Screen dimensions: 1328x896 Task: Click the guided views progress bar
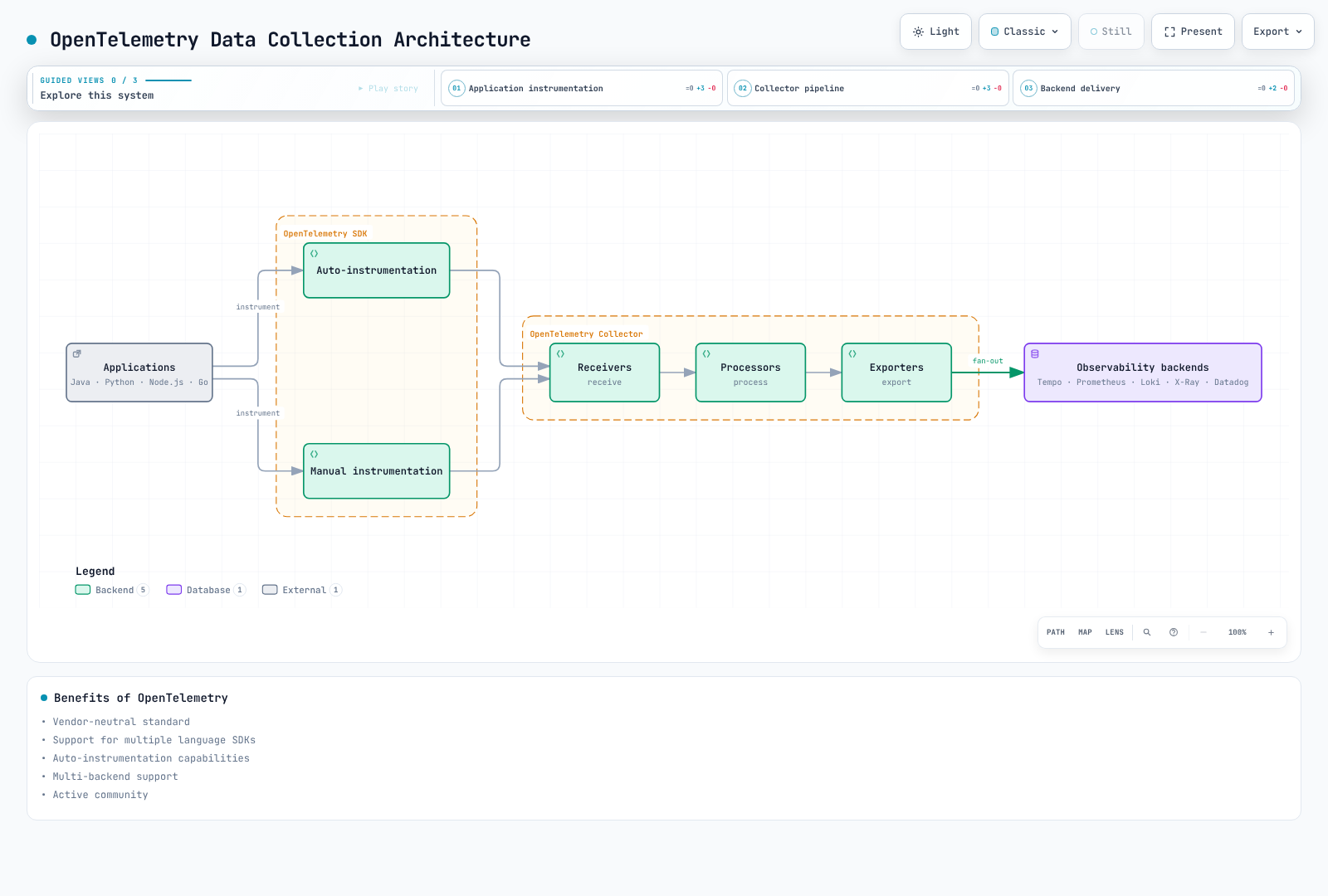168,80
